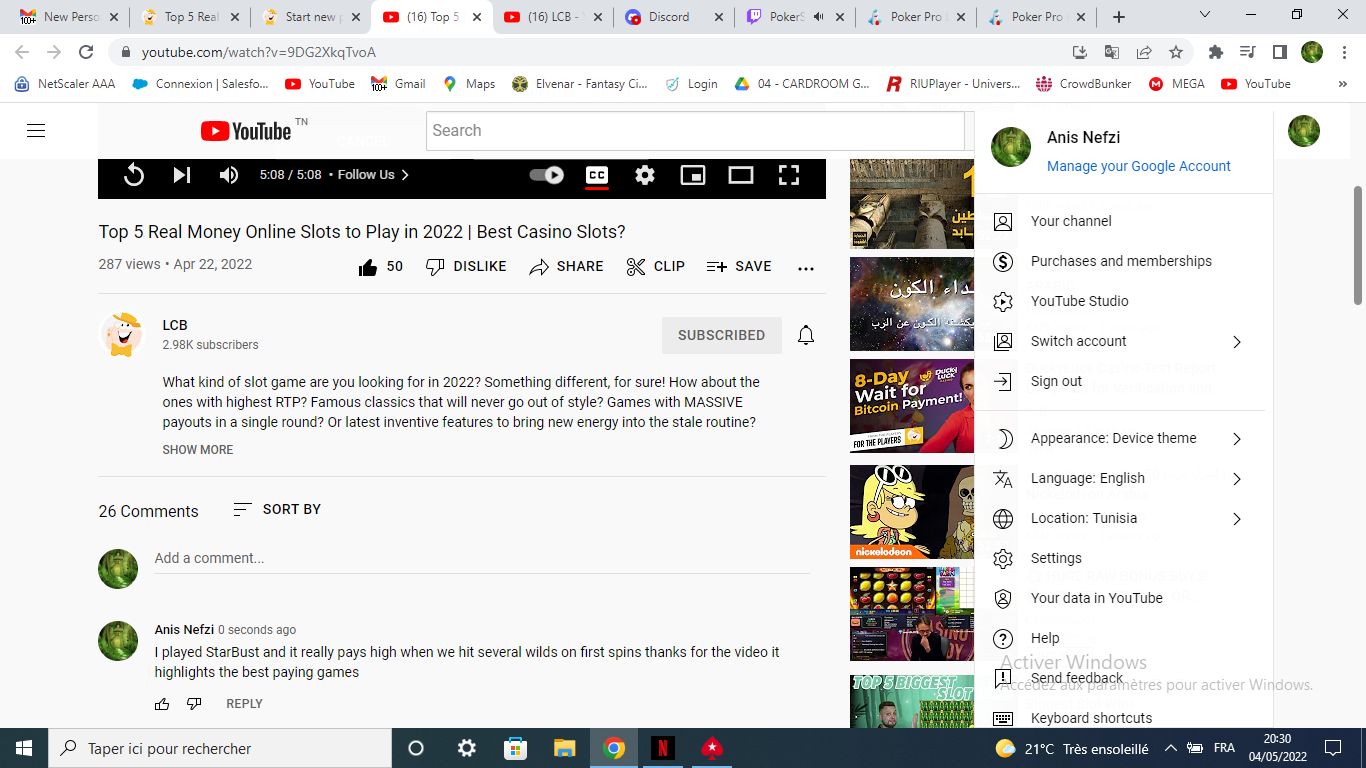Screen dimensions: 1366x768
Task: Open the YouTube hamburger guide menu
Action: (36, 131)
